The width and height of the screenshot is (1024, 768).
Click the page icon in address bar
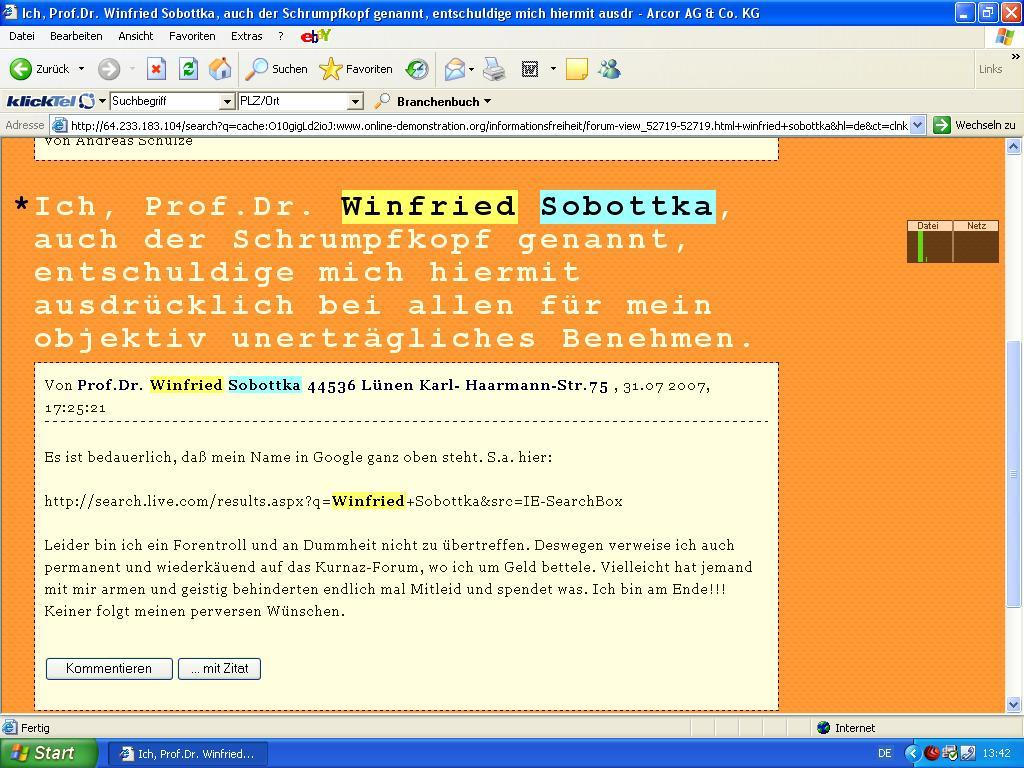point(59,125)
